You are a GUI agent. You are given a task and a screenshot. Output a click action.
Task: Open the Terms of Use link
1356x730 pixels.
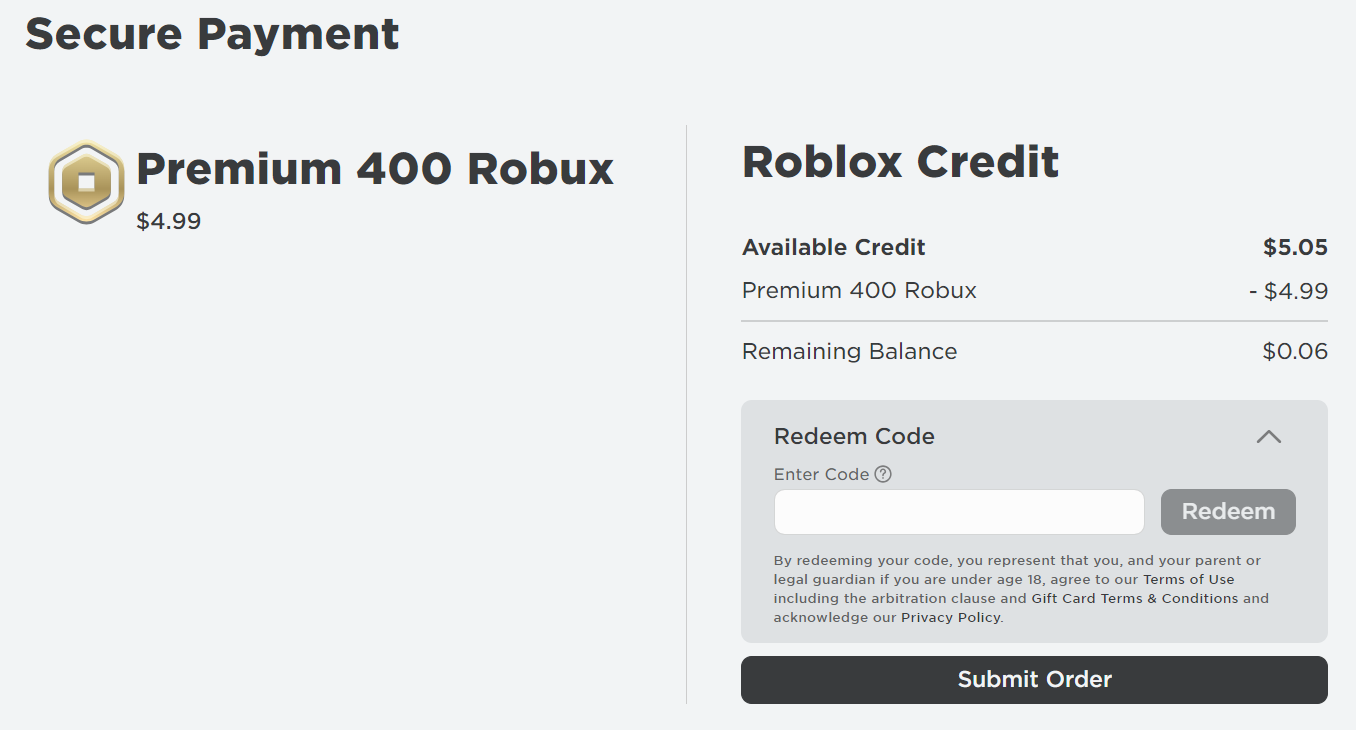pos(1188,579)
